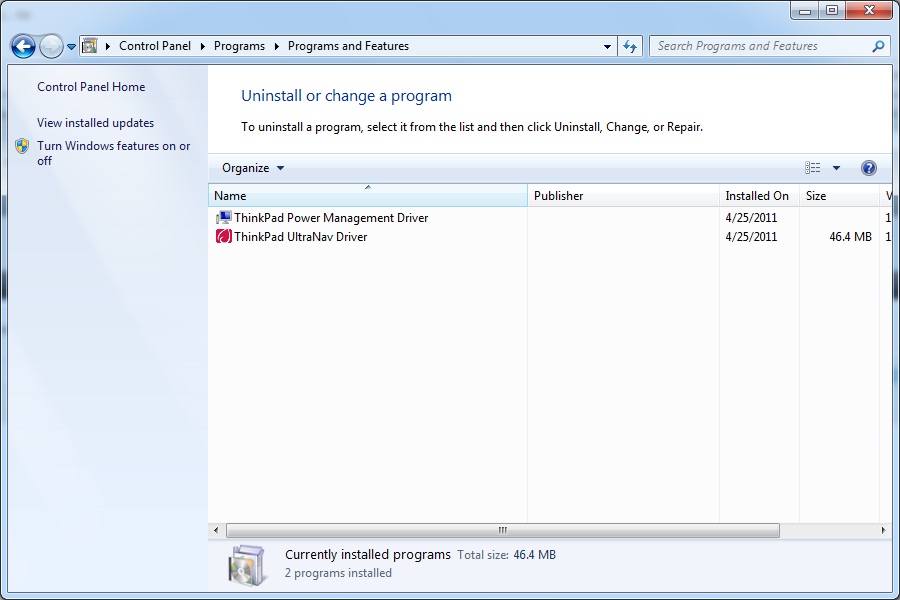Click install date in Power Management row
This screenshot has height=600, width=900.
pos(751,218)
